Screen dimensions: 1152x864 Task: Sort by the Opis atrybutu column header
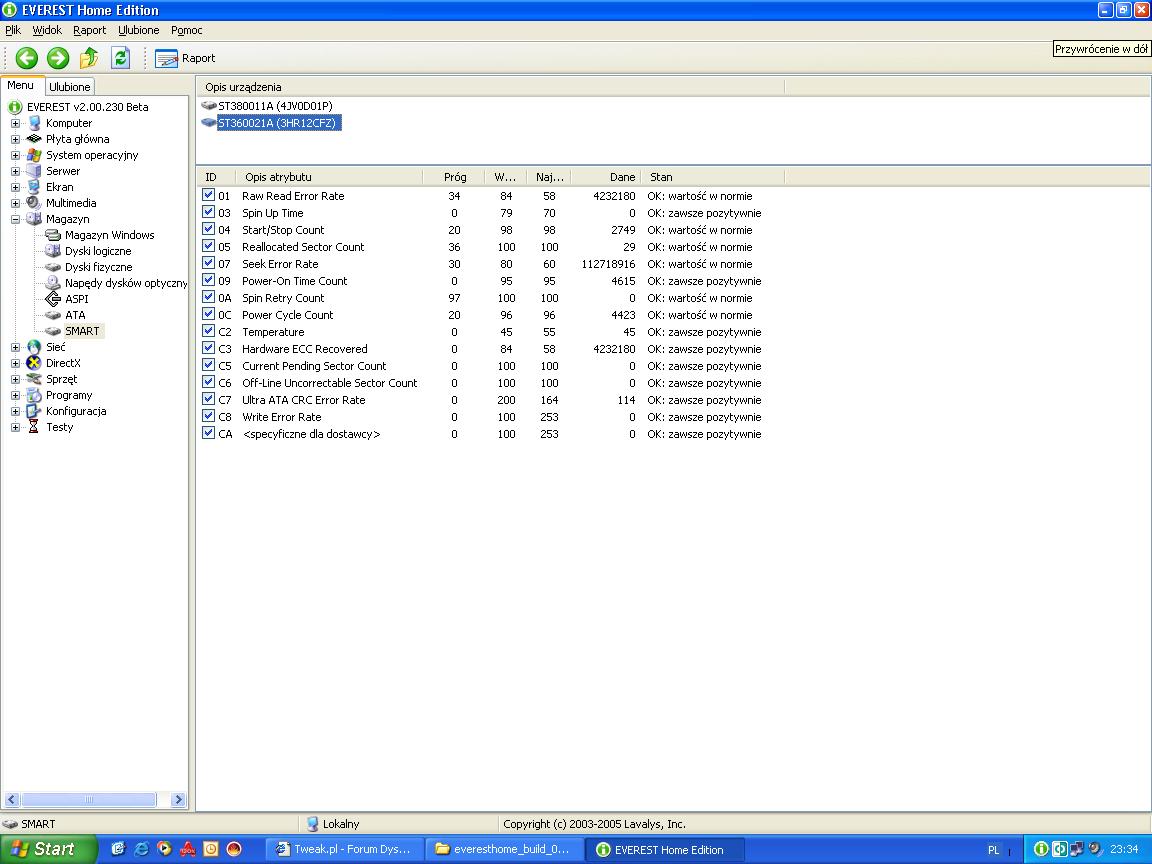tap(329, 177)
